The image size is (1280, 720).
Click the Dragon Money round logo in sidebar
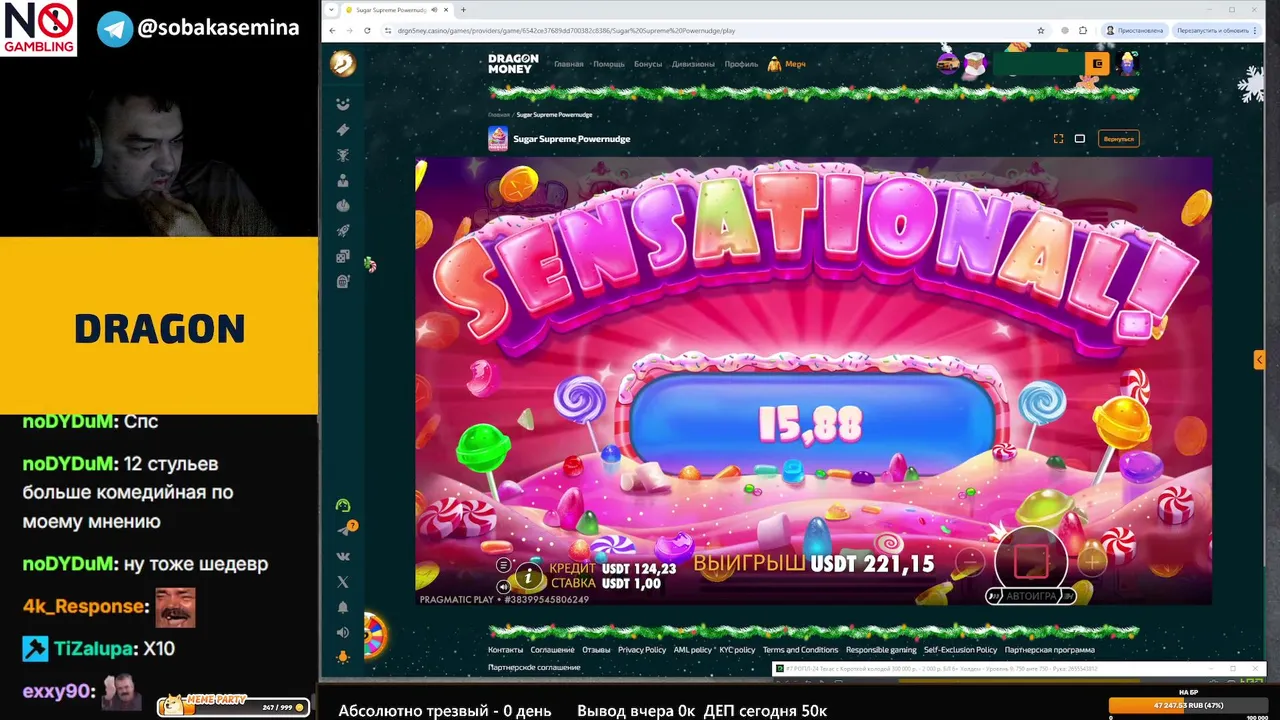[x=342, y=64]
